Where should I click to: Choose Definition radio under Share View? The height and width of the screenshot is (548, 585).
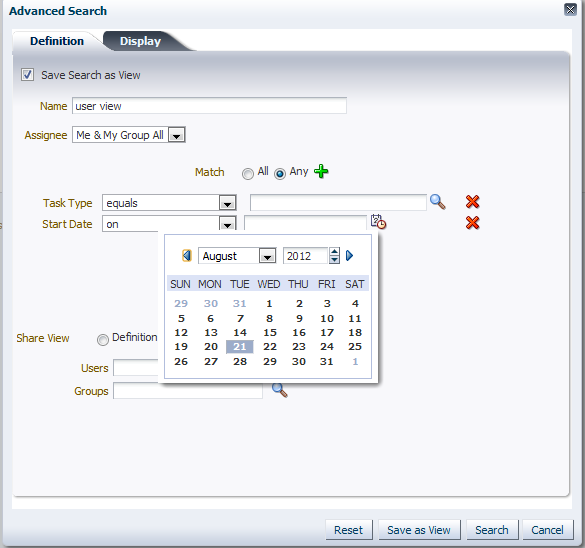tap(103, 340)
